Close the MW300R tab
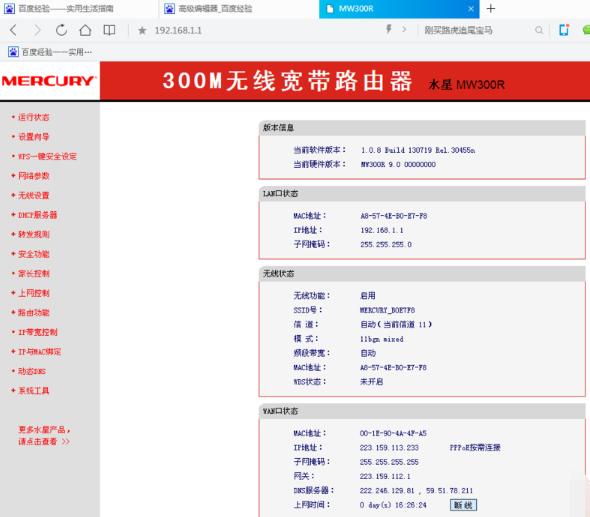The image size is (590, 517). click(x=471, y=9)
